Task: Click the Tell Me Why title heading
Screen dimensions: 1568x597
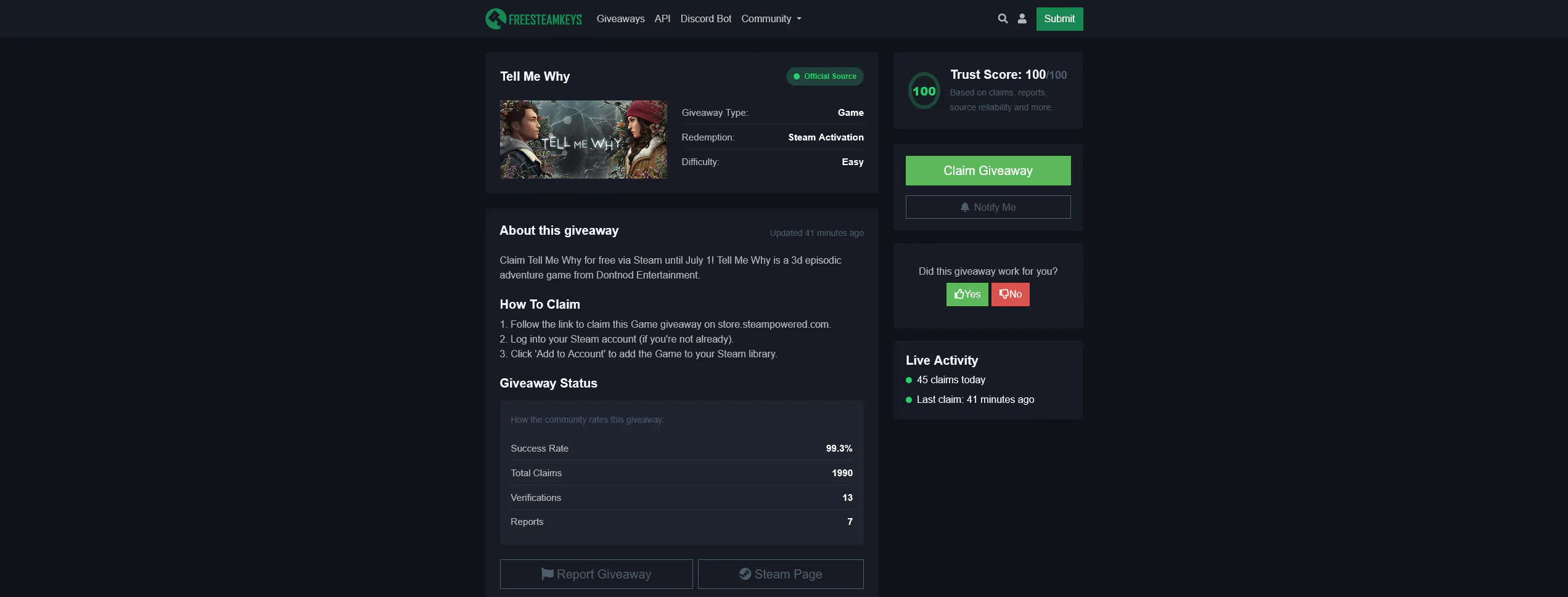Action: (535, 76)
